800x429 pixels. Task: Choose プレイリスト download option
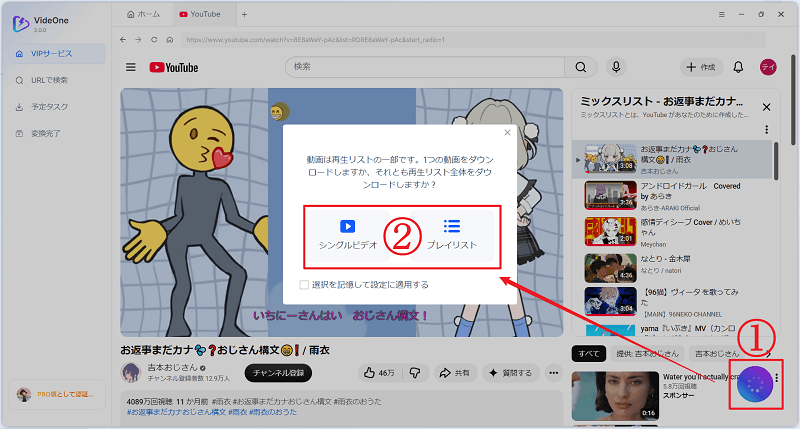pyautogui.click(x=452, y=235)
